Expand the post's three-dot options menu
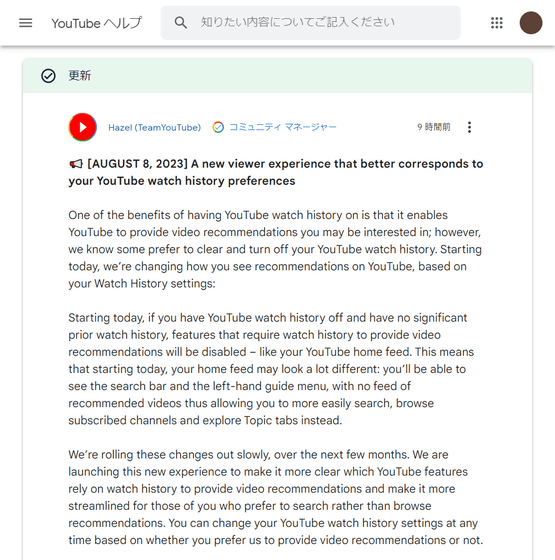555x560 pixels. pos(469,127)
